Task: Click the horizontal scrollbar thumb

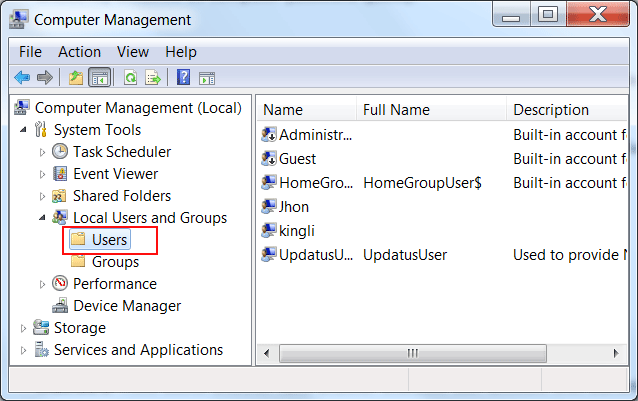Action: point(413,353)
